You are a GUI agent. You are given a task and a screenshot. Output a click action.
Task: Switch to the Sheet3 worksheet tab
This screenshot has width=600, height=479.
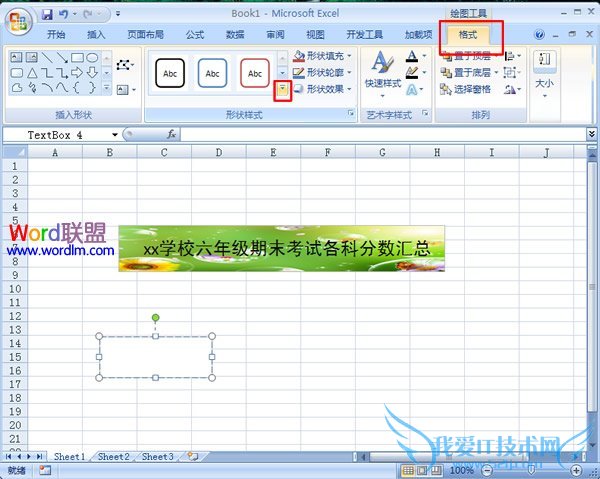click(158, 457)
